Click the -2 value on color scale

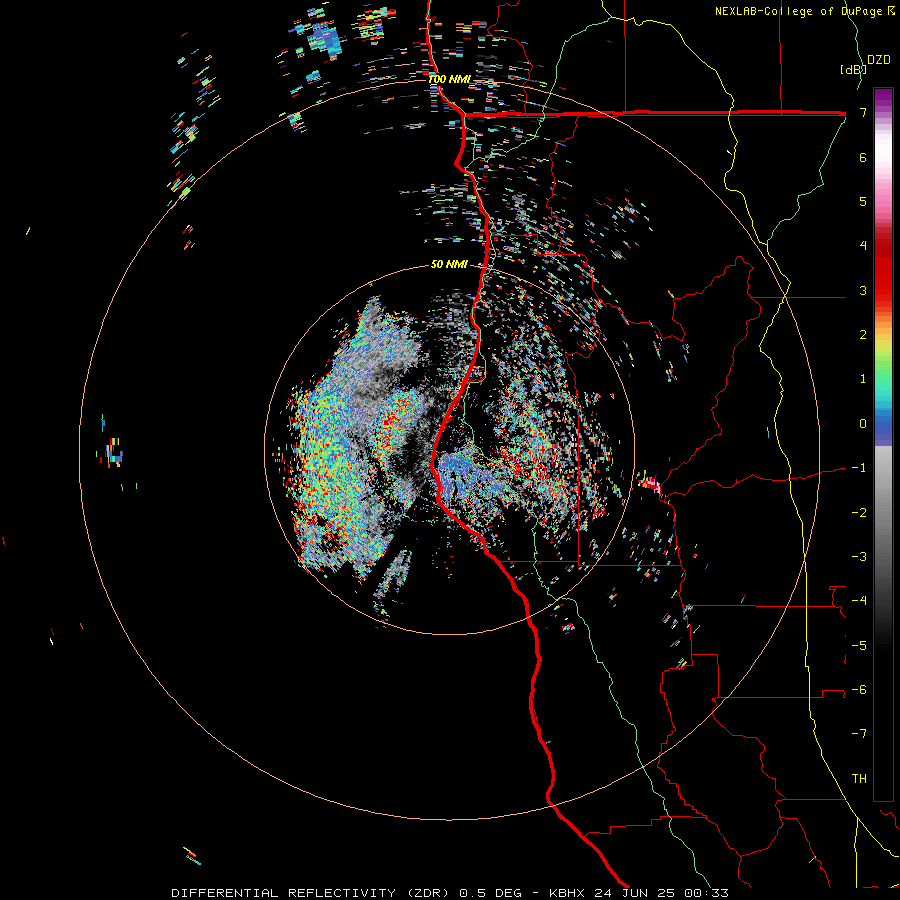pos(859,513)
